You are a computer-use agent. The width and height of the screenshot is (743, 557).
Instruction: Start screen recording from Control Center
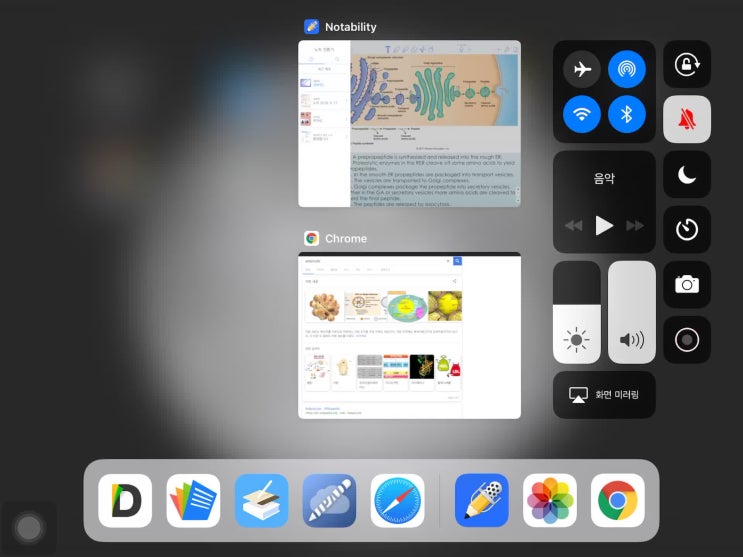tap(687, 340)
